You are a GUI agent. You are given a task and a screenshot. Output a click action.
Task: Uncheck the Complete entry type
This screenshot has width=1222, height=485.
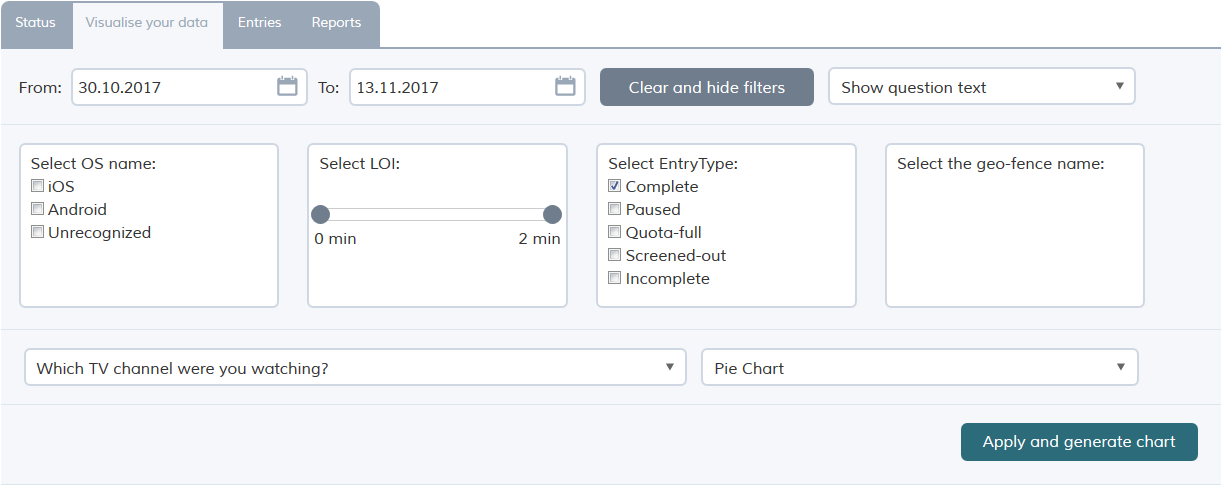(615, 186)
